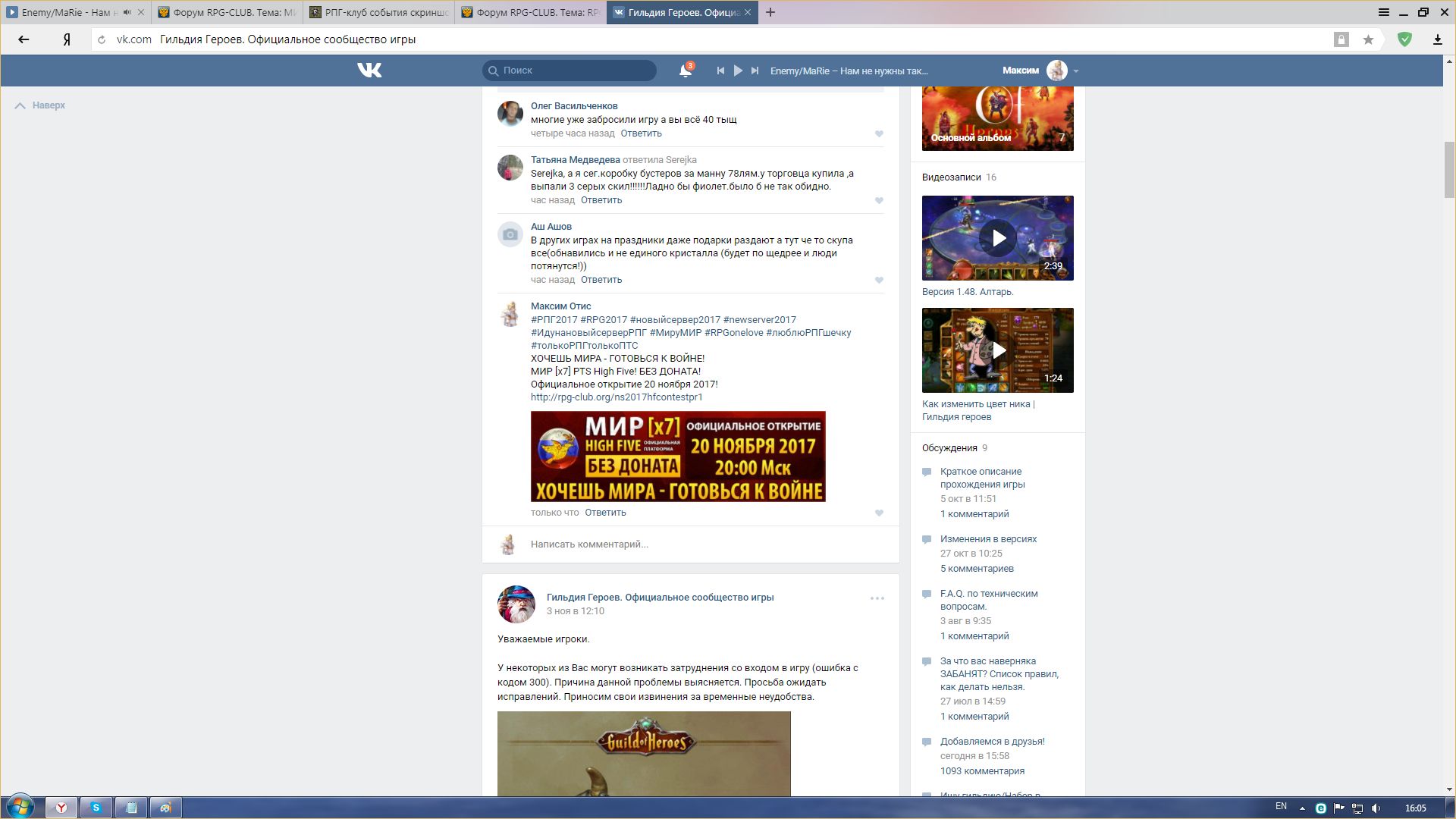
Task: Like Максим Отис comment heart
Action: [x=879, y=513]
